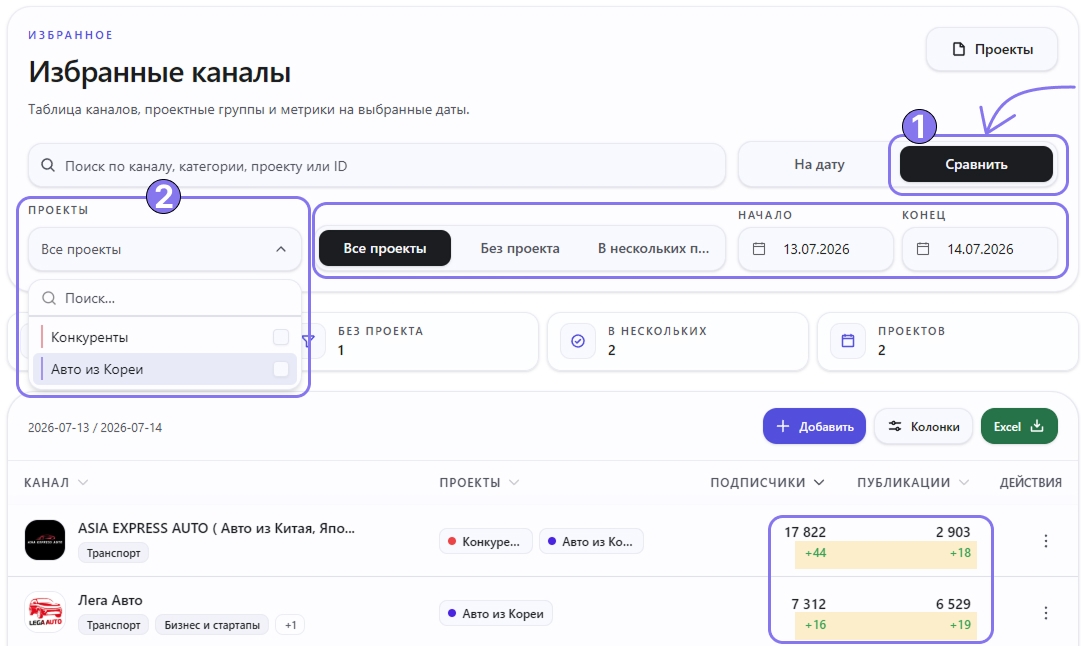
Task: Export table via Excel button
Action: [1019, 426]
